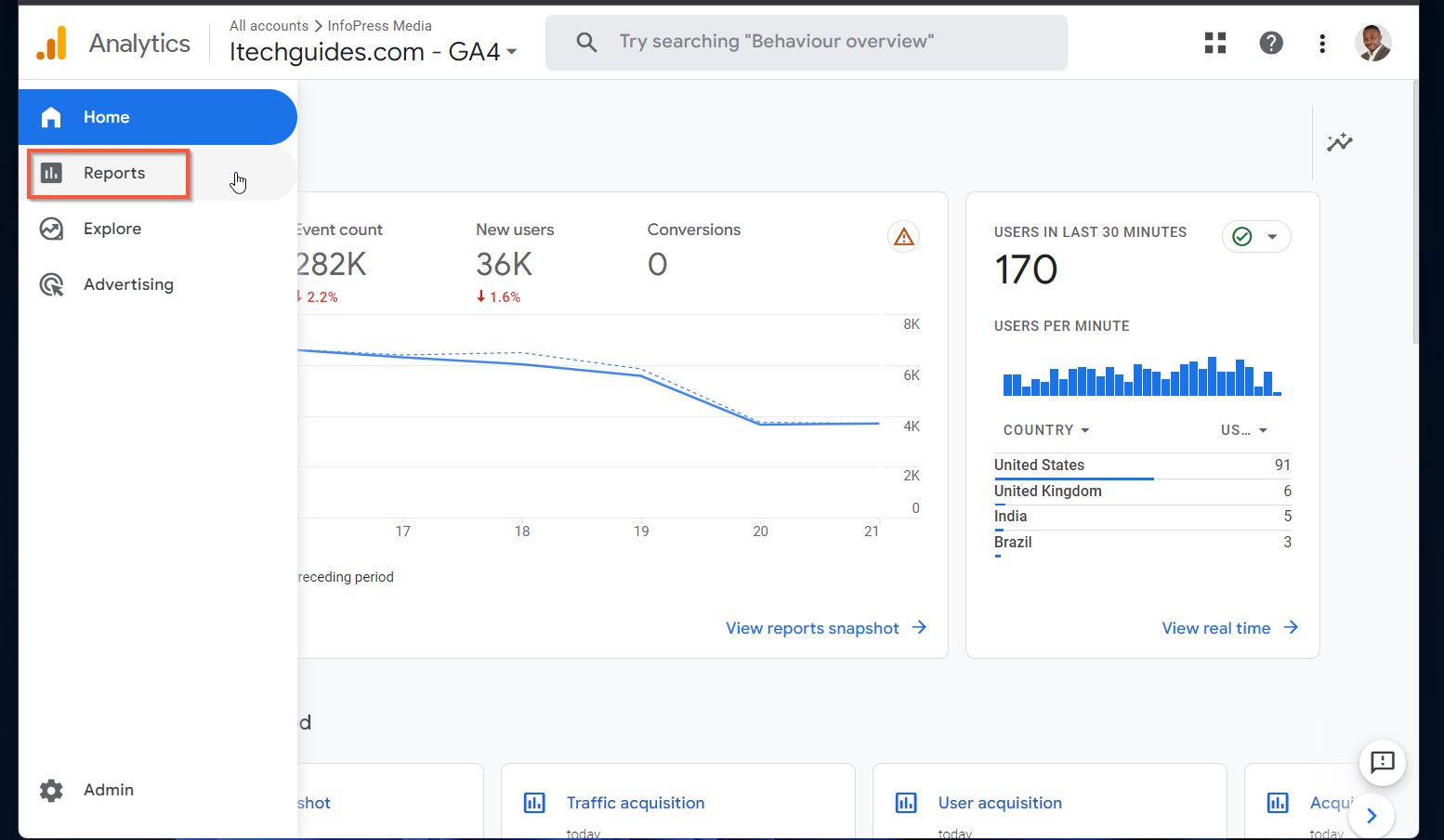Click View real time link
The width and height of the screenshot is (1444, 840).
click(1229, 628)
